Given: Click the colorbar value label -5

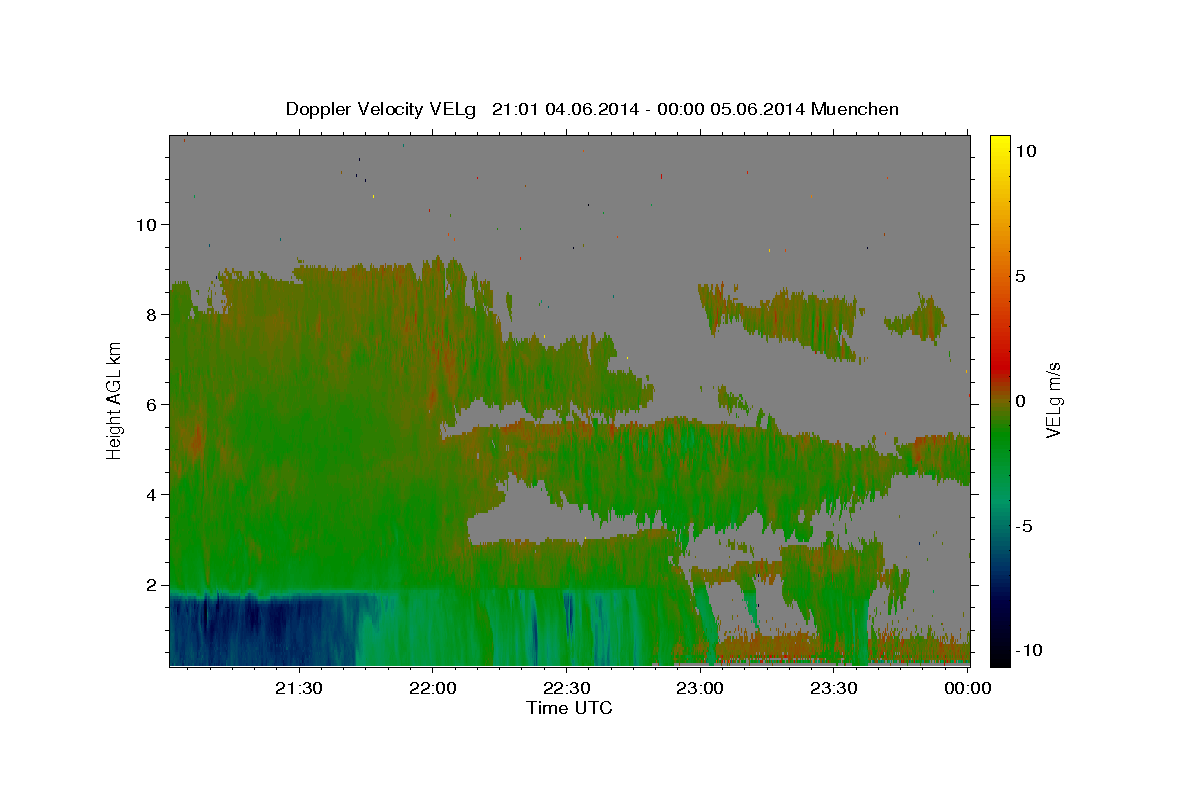Looking at the screenshot, I should click(1022, 525).
